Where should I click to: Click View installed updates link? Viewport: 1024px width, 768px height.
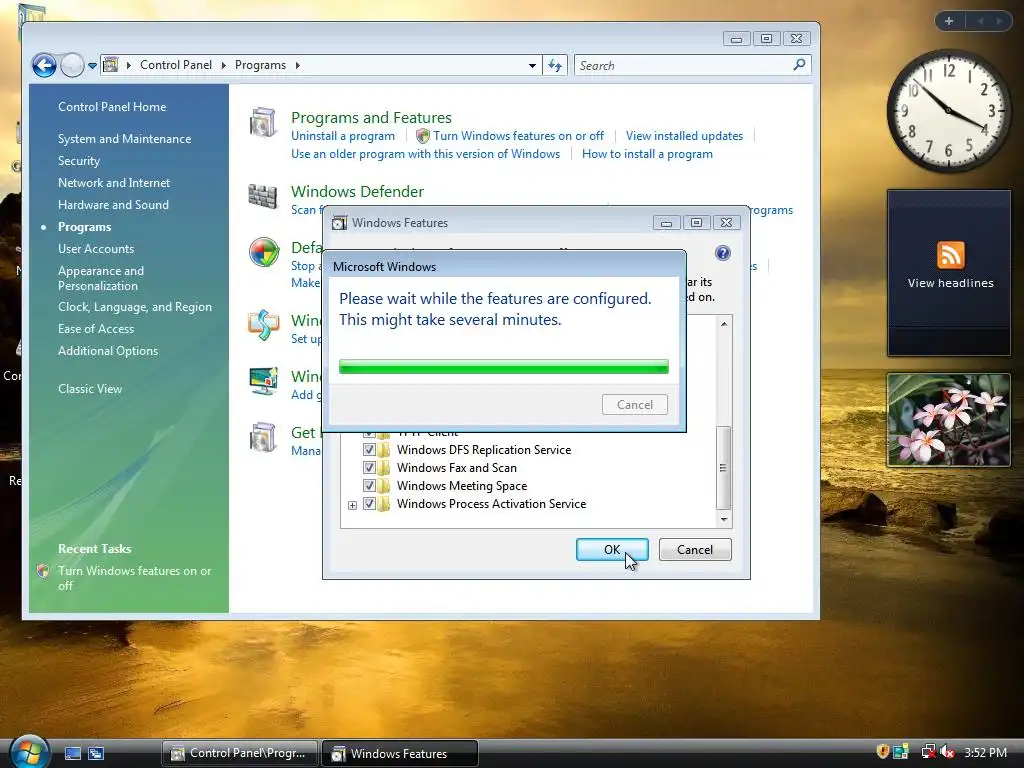(684, 136)
